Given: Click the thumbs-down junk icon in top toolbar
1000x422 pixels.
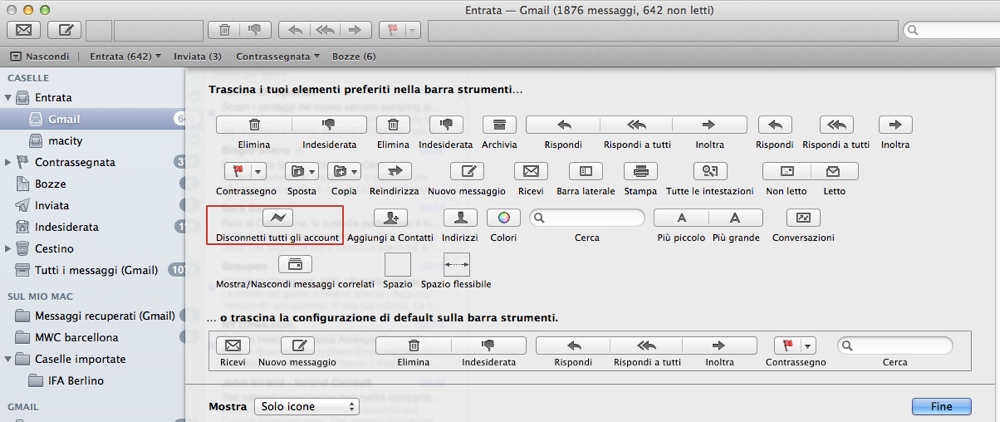Looking at the screenshot, I should click(x=255, y=29).
